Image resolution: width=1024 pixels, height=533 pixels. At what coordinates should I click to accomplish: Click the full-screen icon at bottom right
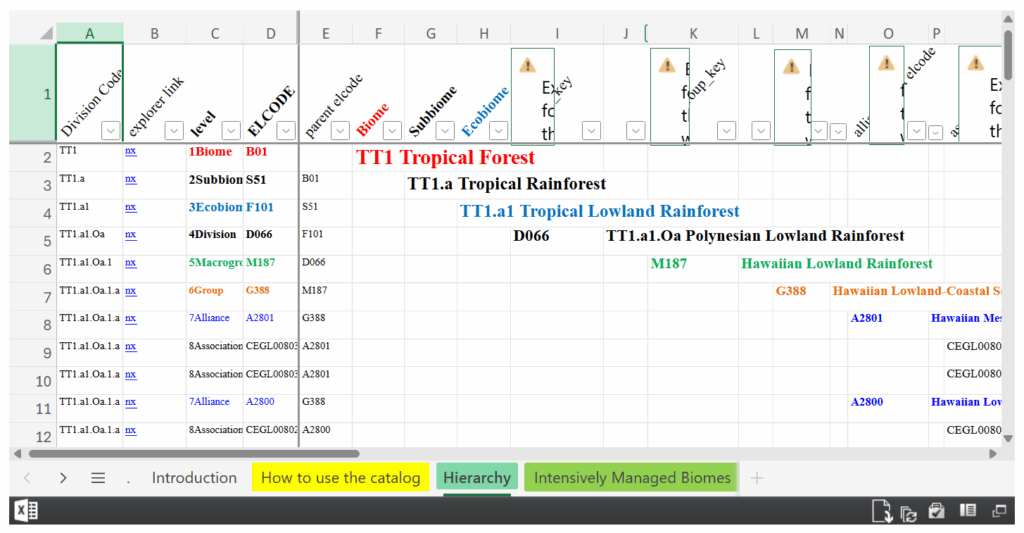click(998, 511)
